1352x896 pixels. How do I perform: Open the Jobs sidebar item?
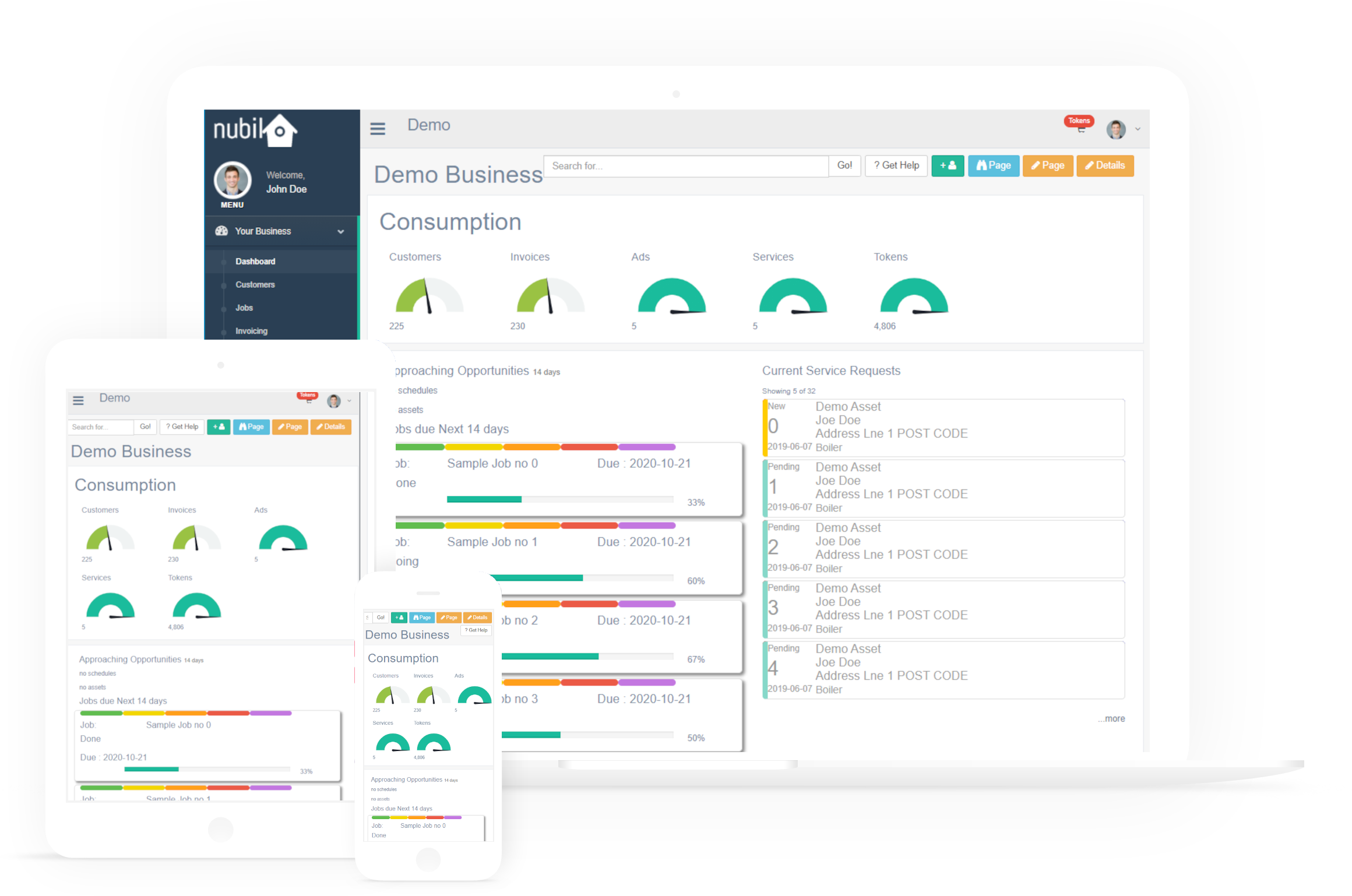point(244,308)
